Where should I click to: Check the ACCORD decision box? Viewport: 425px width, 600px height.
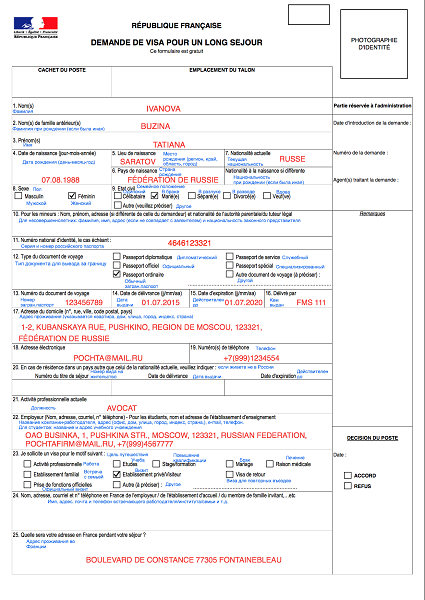[348, 475]
